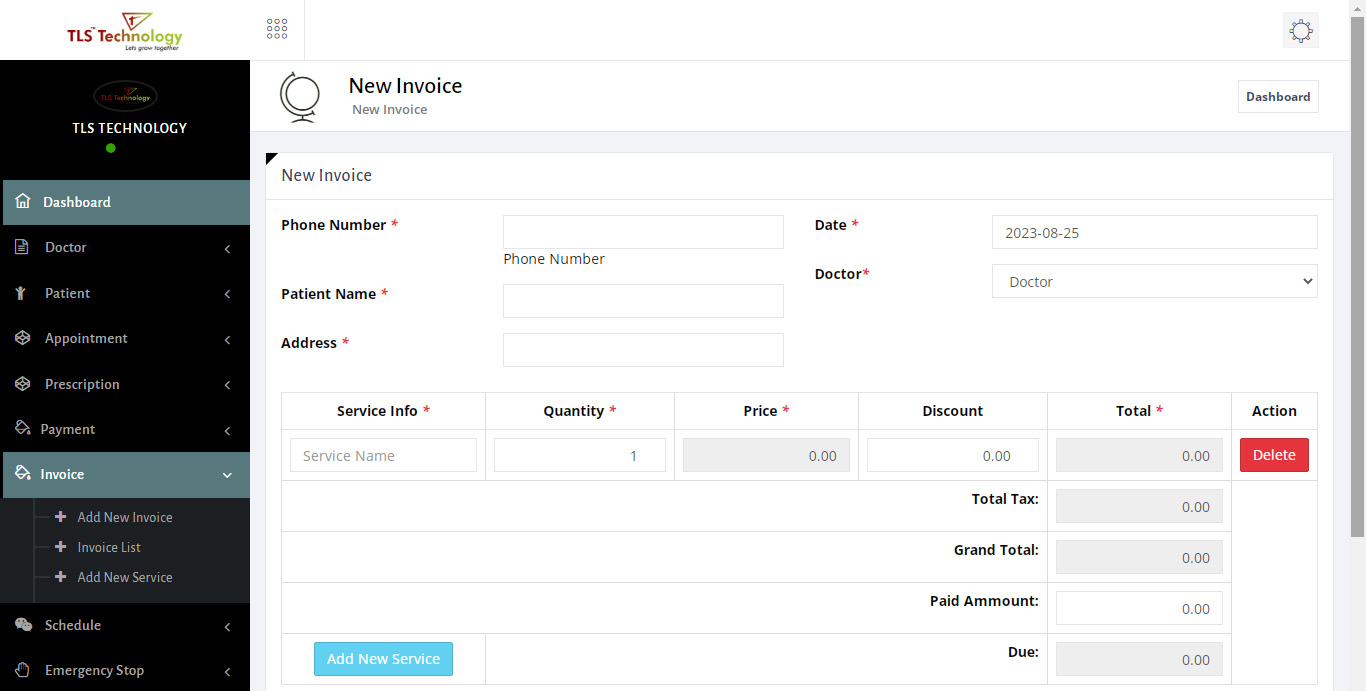Click the Paid Ammount input field
The height and width of the screenshot is (691, 1366).
coord(1139,608)
